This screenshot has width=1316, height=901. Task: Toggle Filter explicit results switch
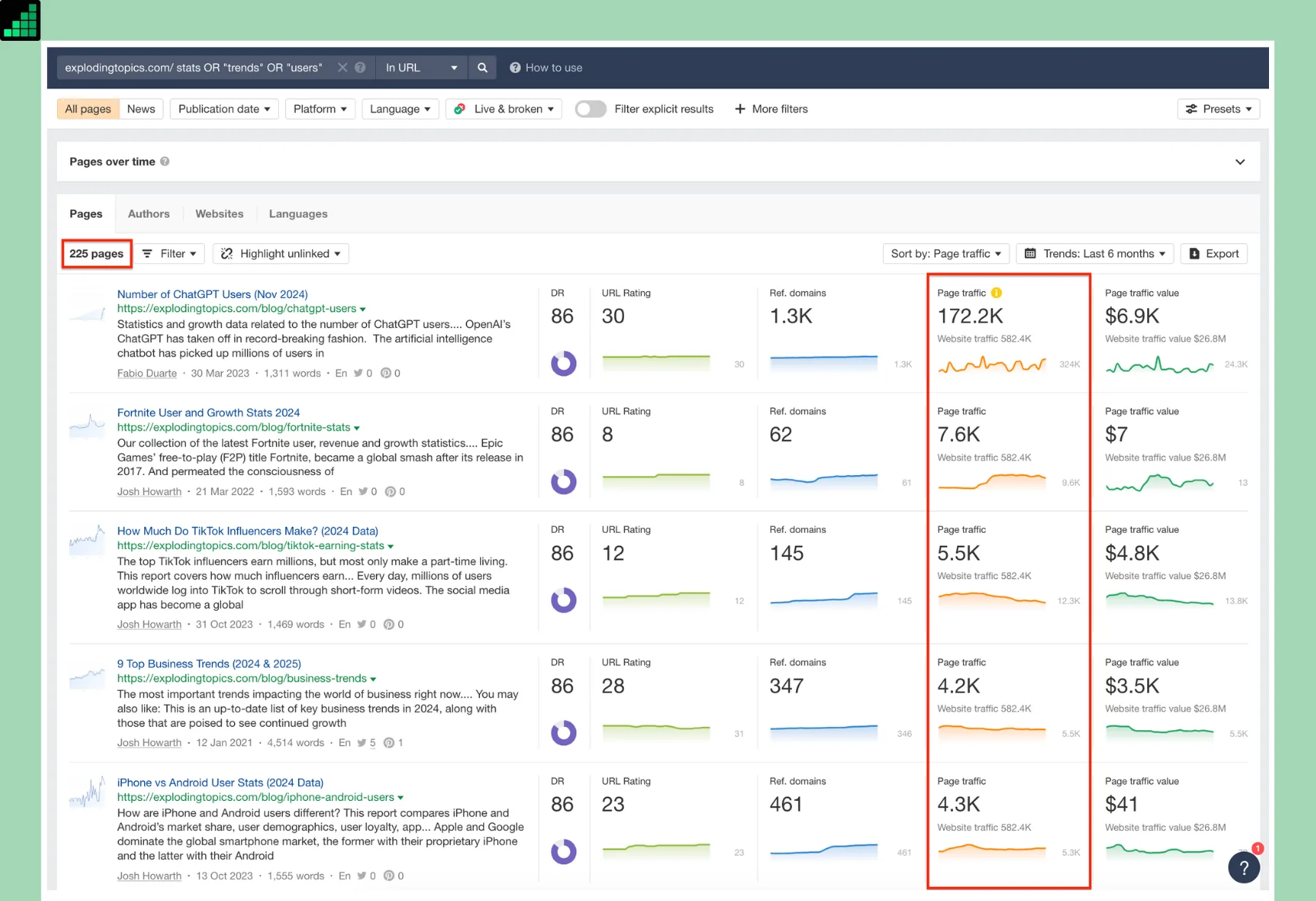590,109
